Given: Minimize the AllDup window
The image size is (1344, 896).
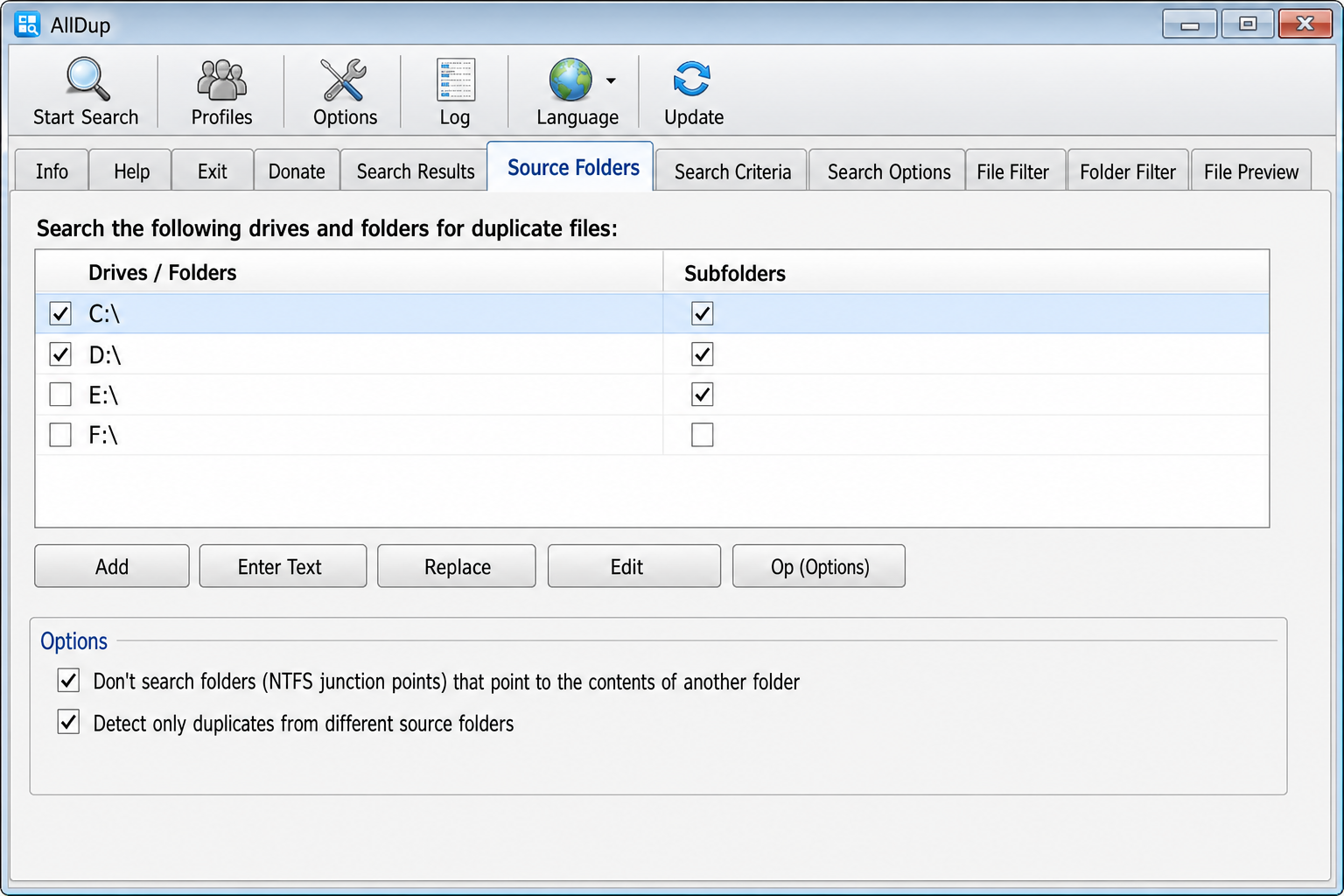Looking at the screenshot, I should coord(1189,24).
